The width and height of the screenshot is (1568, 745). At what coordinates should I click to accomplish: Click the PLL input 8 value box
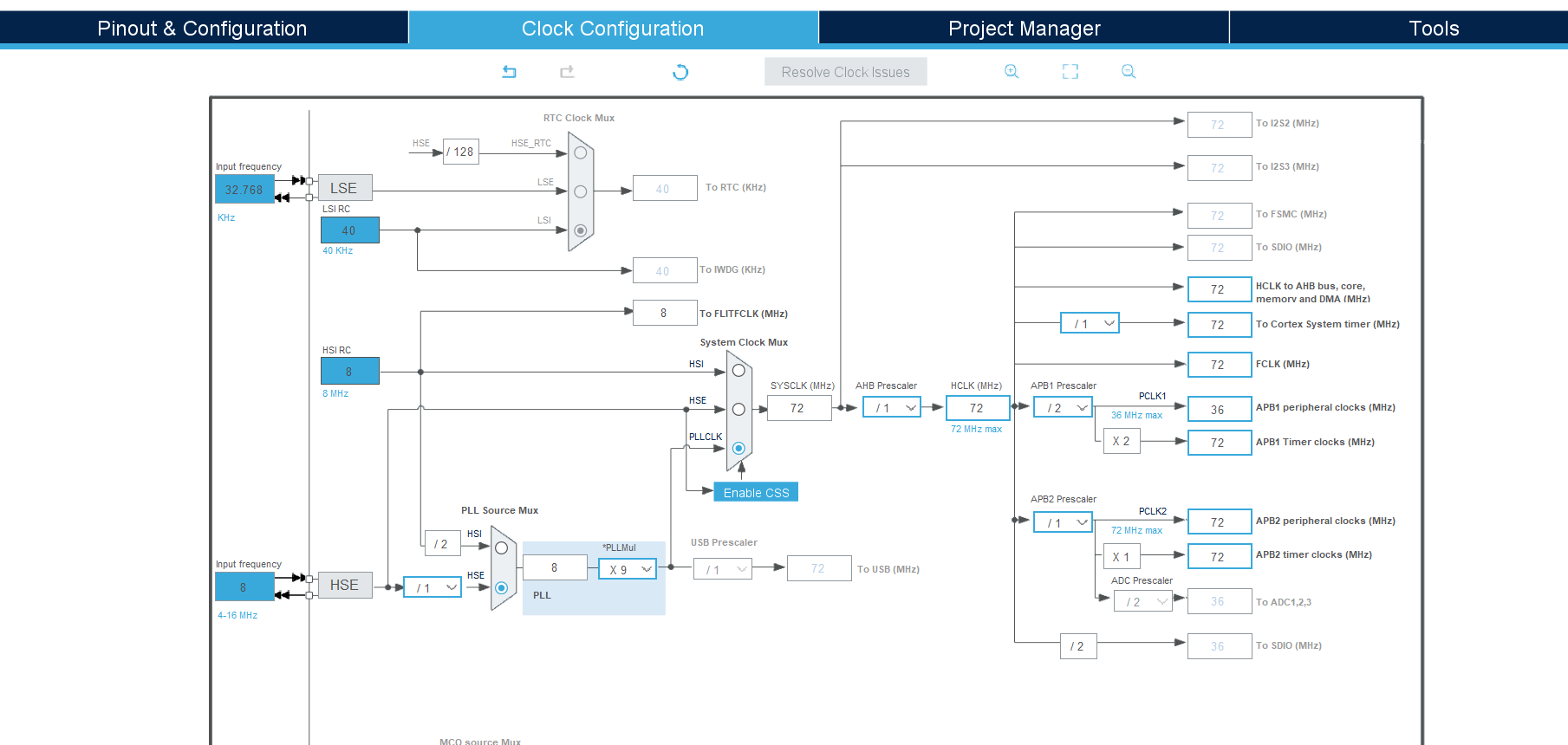[x=555, y=567]
